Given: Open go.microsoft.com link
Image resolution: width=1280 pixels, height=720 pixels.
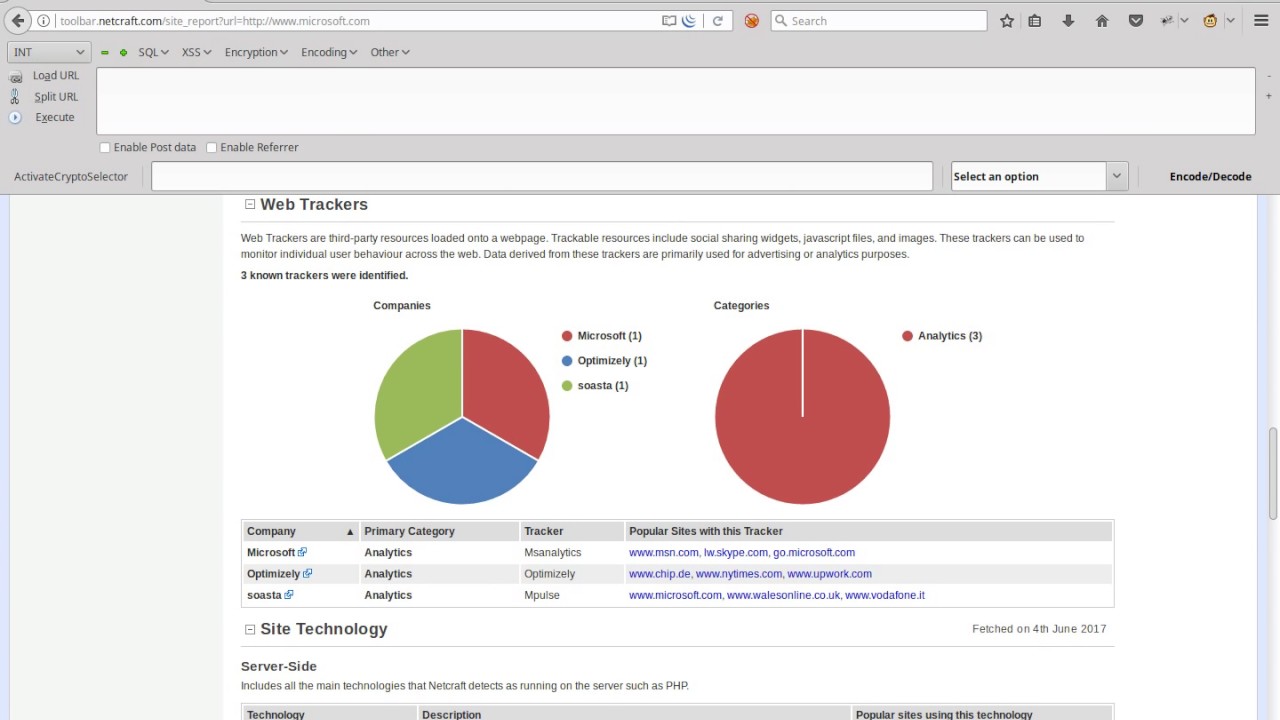Looking at the screenshot, I should tap(814, 552).
